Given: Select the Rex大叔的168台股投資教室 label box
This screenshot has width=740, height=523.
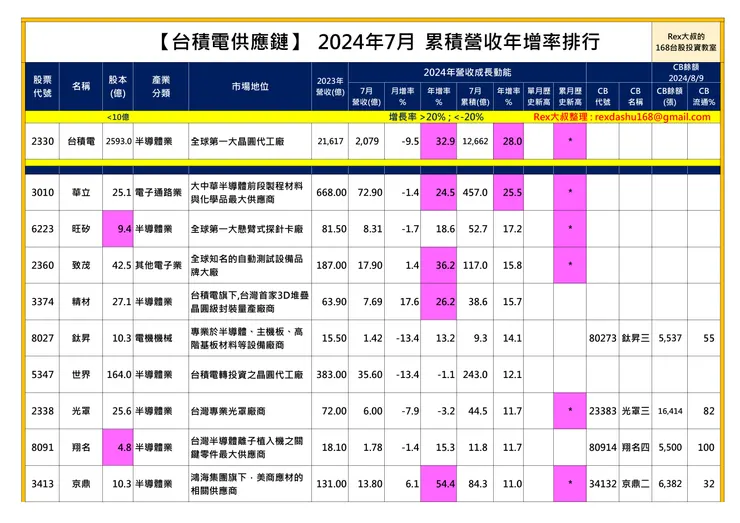Looking at the screenshot, I should point(686,42).
